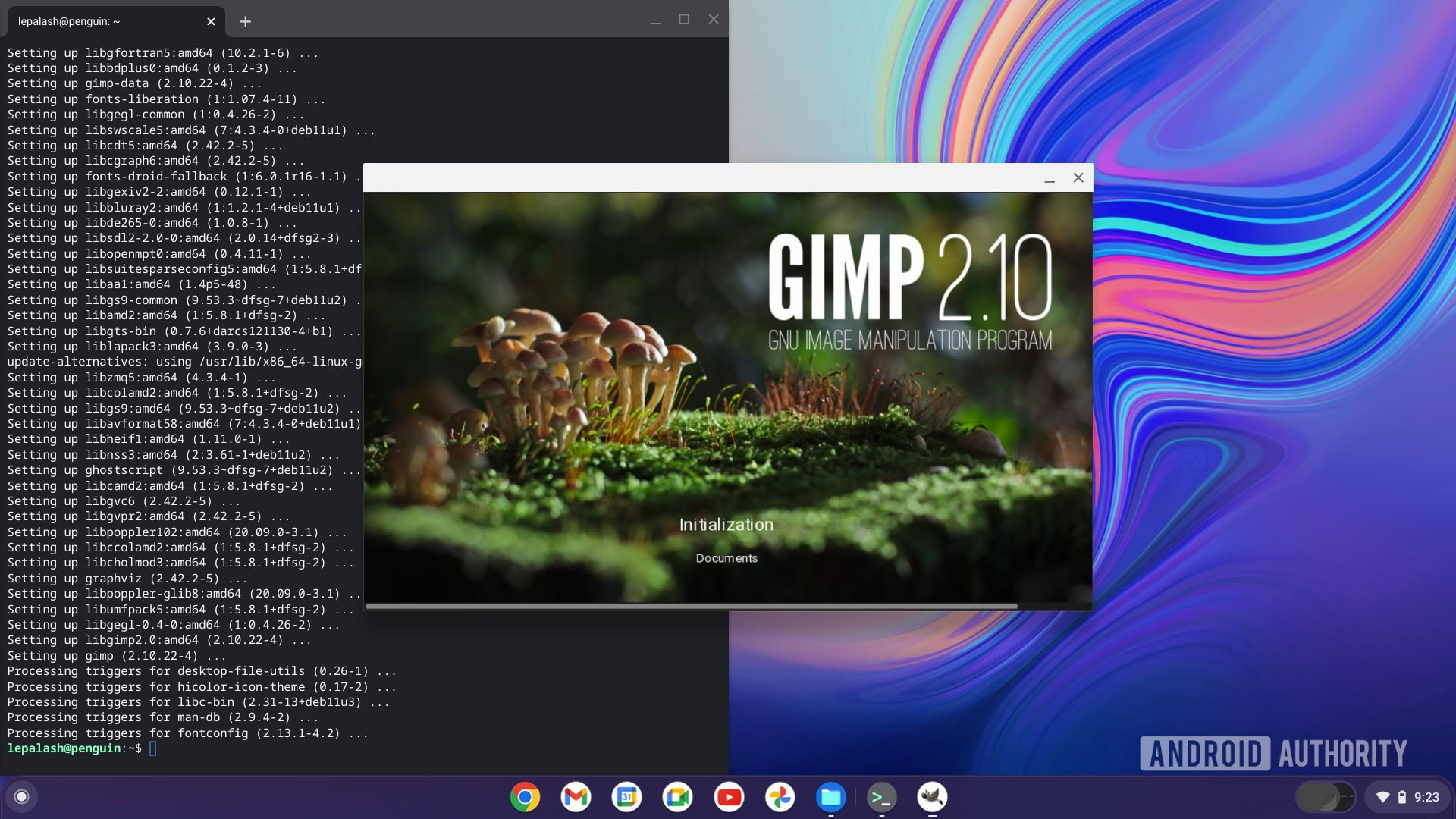Click the Wi-Fi status icon
Screen dimensions: 1456x819
(x=1382, y=797)
